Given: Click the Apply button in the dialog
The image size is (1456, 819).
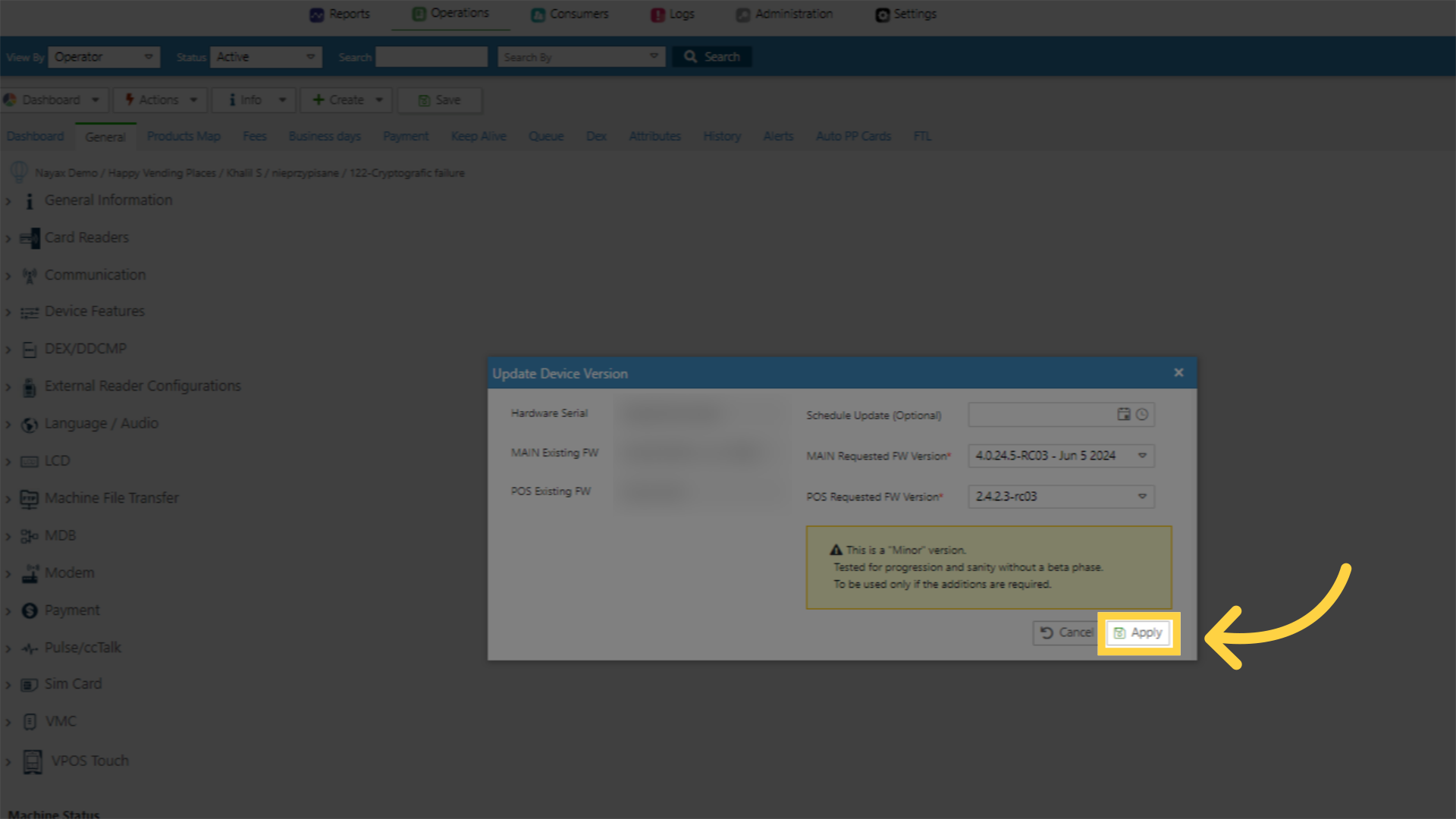Looking at the screenshot, I should coord(1138,632).
